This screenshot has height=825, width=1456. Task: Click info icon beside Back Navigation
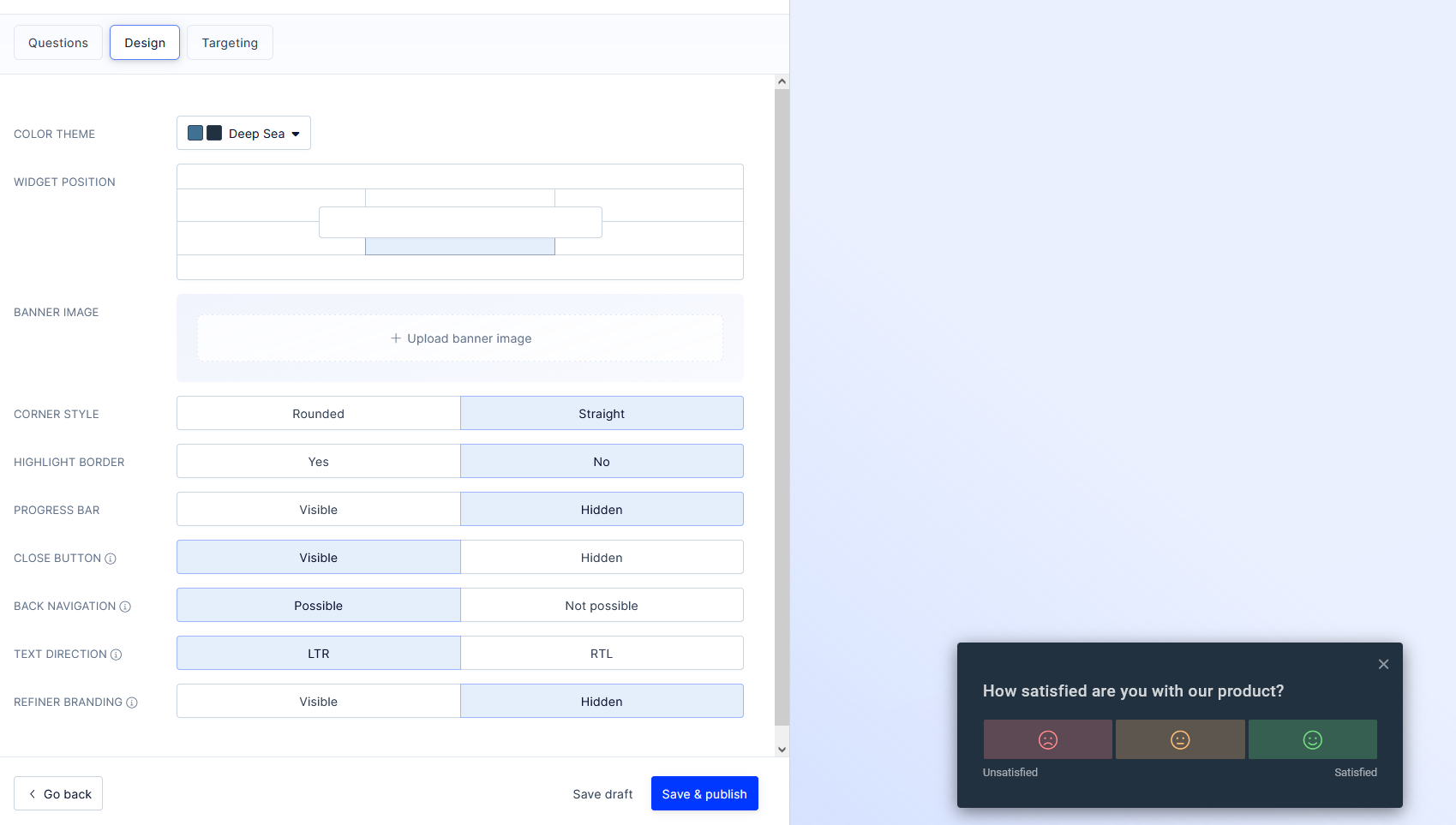pyautogui.click(x=125, y=607)
